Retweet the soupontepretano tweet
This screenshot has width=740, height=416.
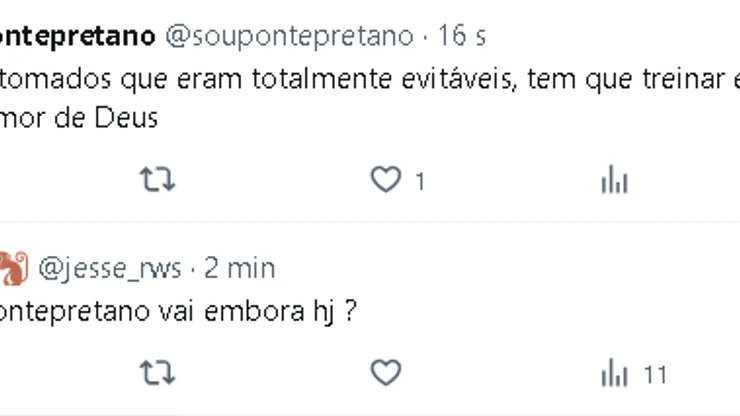click(157, 181)
